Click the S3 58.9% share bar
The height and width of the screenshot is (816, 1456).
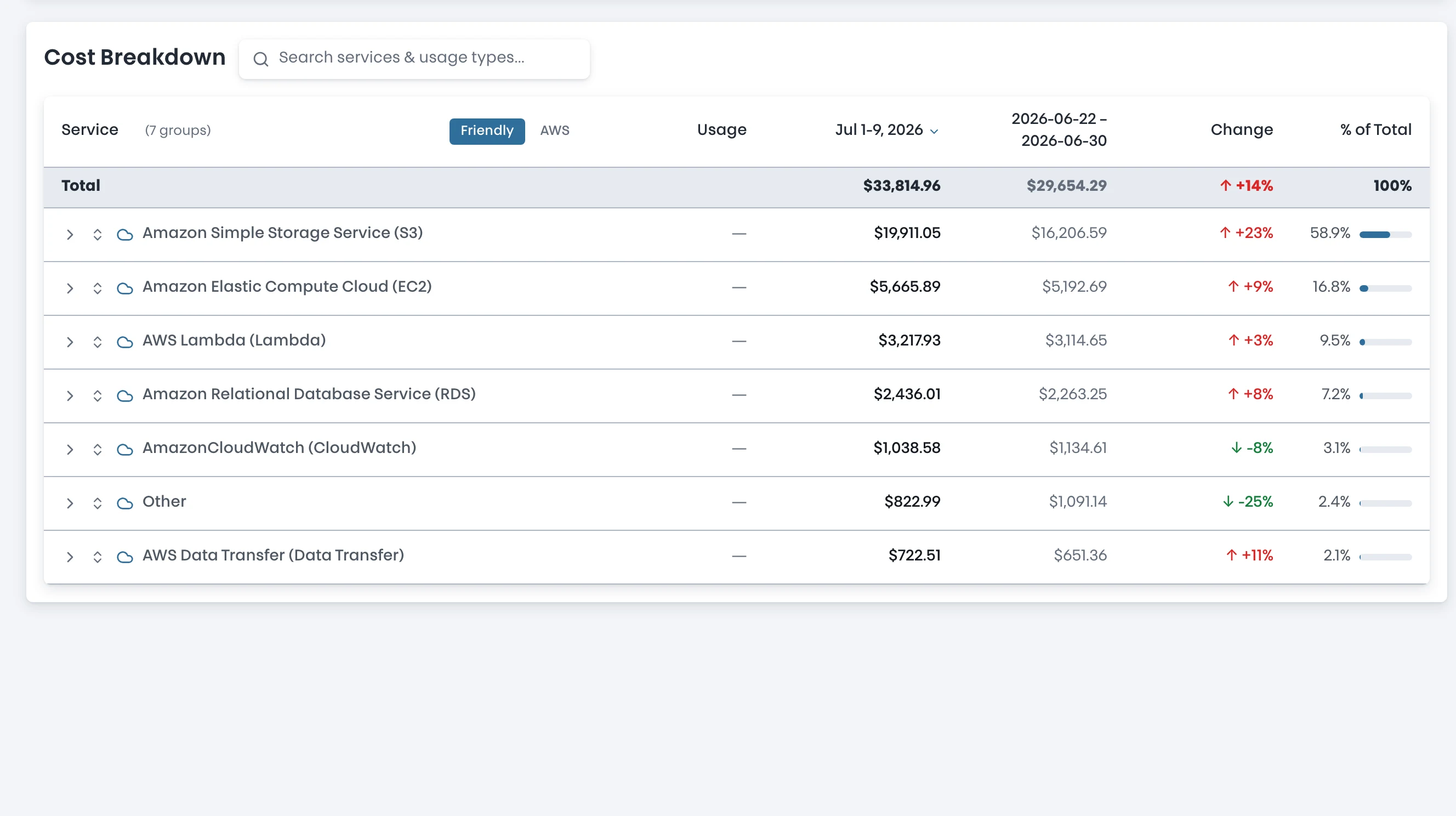1385,235
